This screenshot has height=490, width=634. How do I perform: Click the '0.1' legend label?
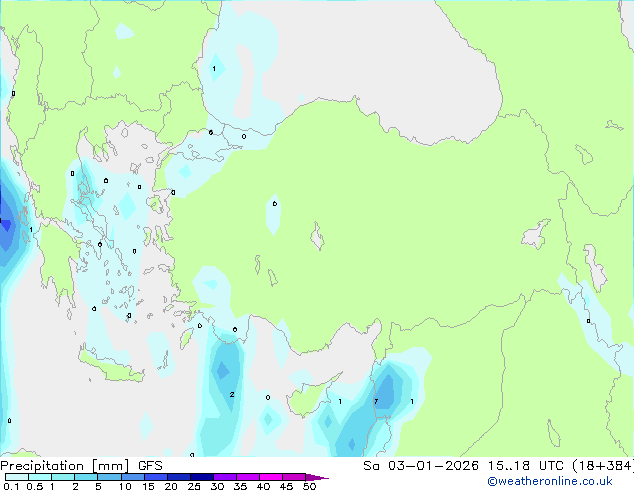(11, 486)
